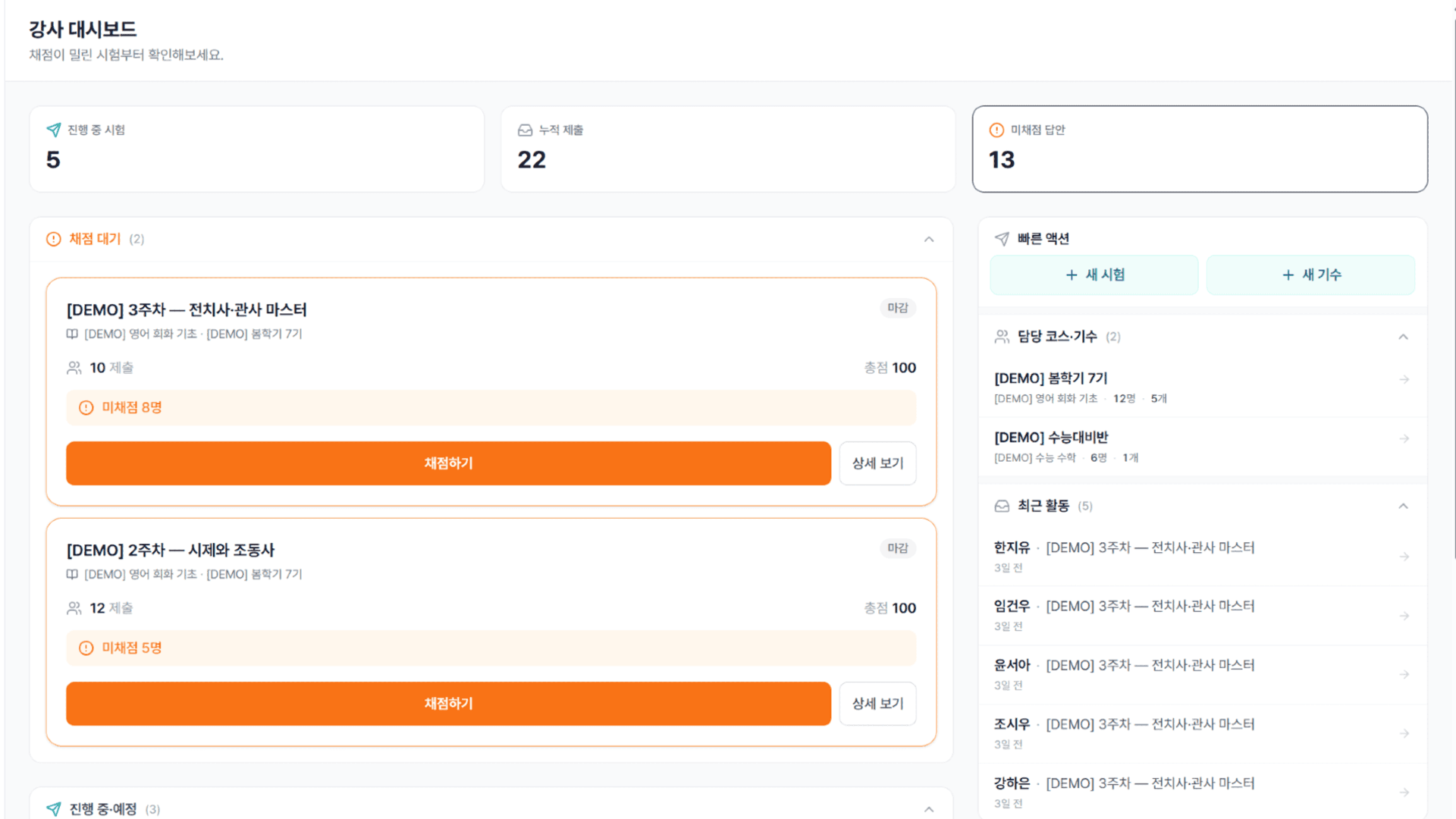Screen dimensions: 1456x819
Task: Click the arrow on 윤서아 activity row
Action: pyautogui.click(x=1404, y=674)
